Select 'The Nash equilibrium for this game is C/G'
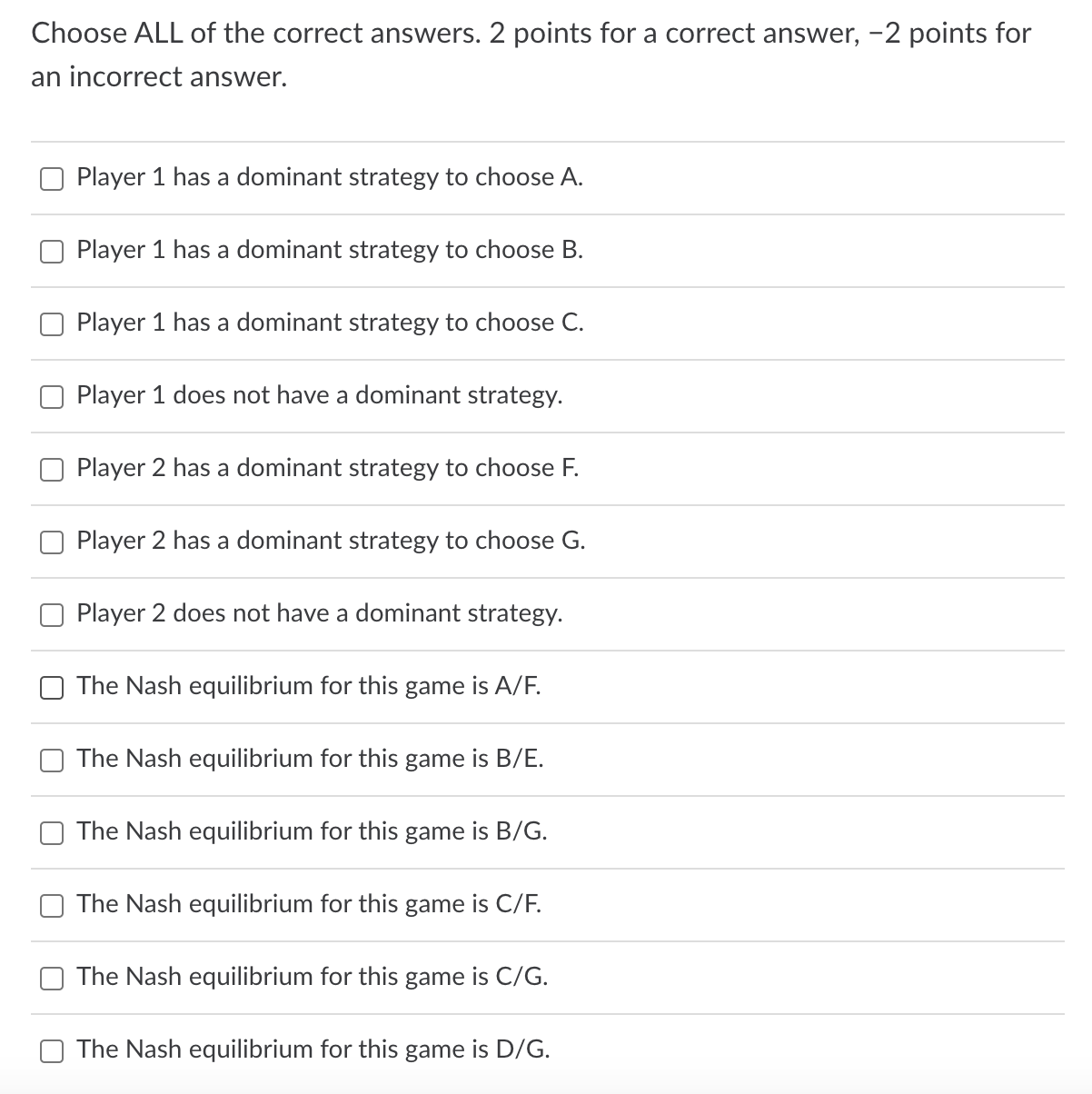1092x1094 pixels. point(52,978)
